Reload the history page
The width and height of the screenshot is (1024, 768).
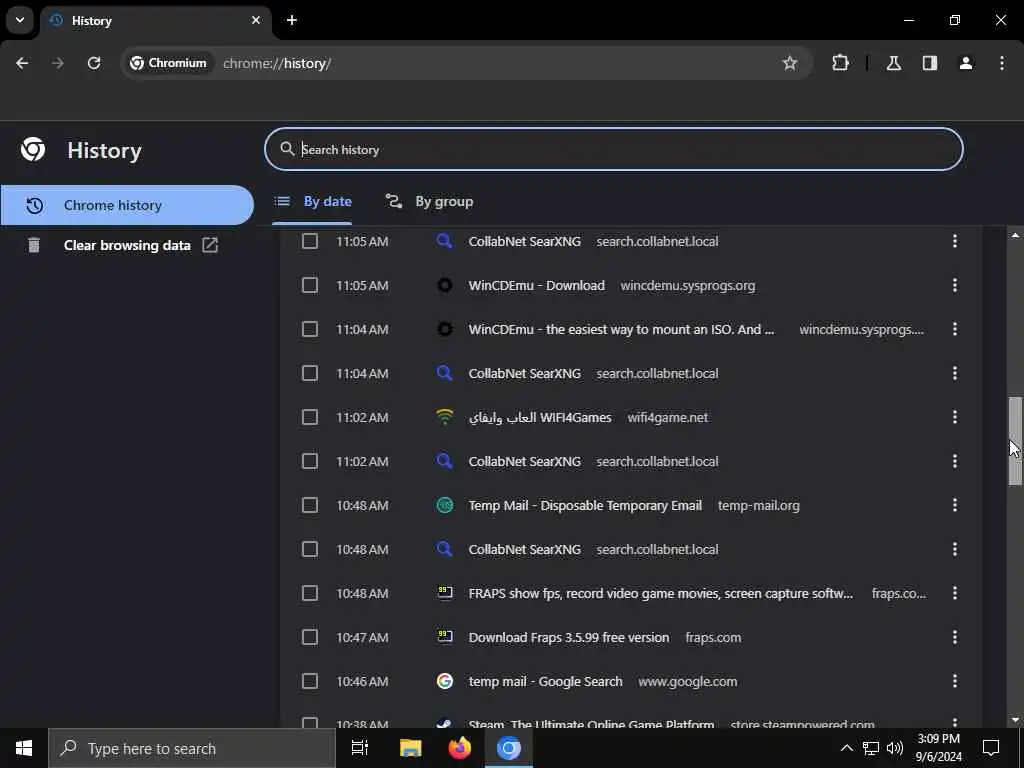pos(94,63)
